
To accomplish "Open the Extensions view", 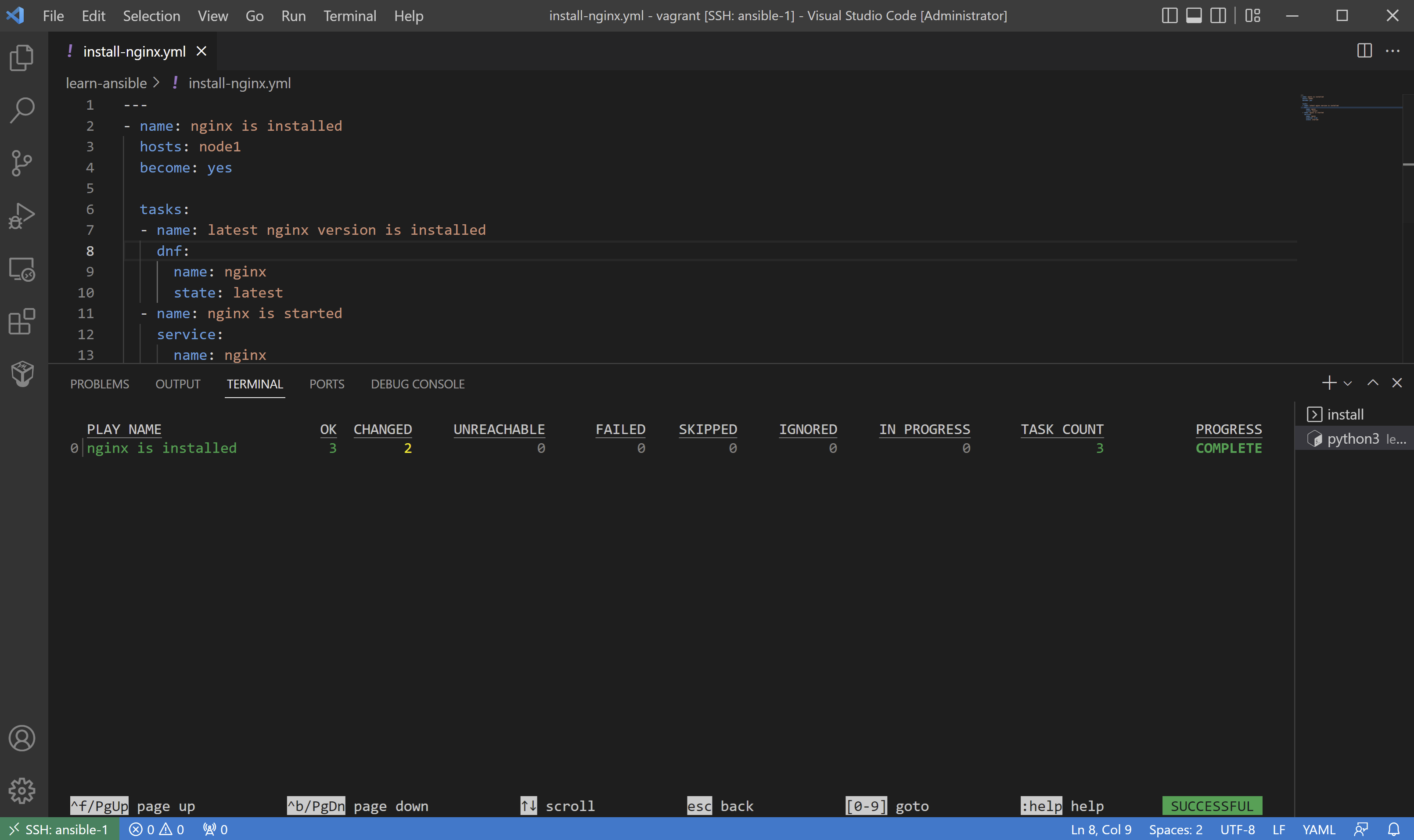I will pyautogui.click(x=22, y=322).
